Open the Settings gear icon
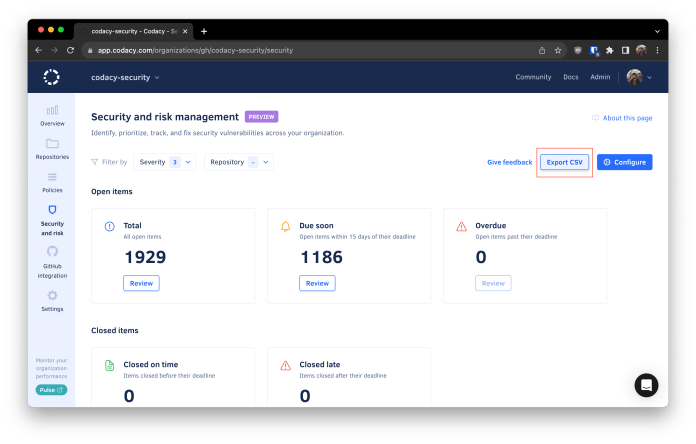696x444 pixels. [x=52, y=295]
